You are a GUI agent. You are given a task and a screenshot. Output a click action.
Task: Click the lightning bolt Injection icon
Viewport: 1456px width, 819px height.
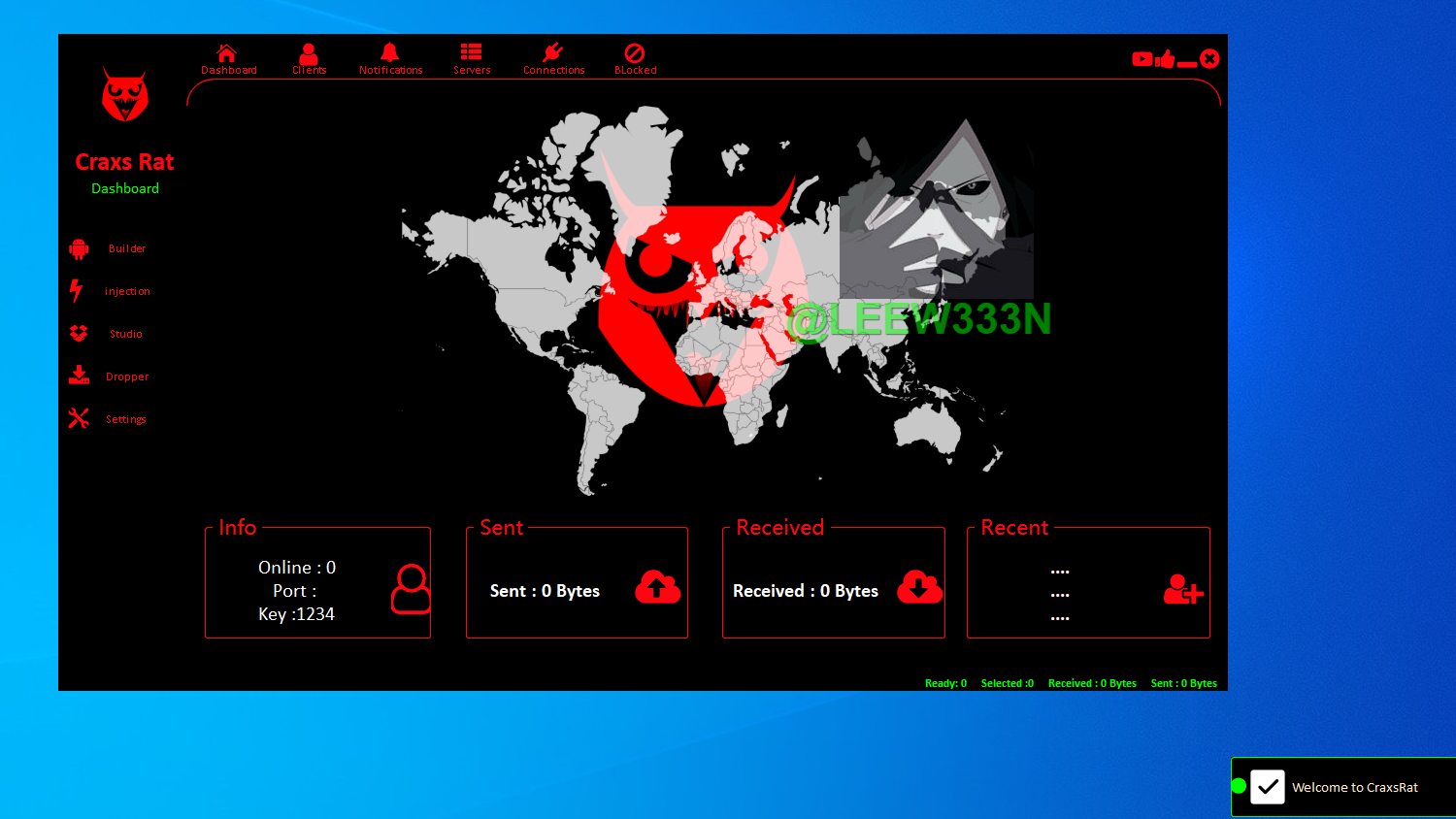click(x=77, y=290)
